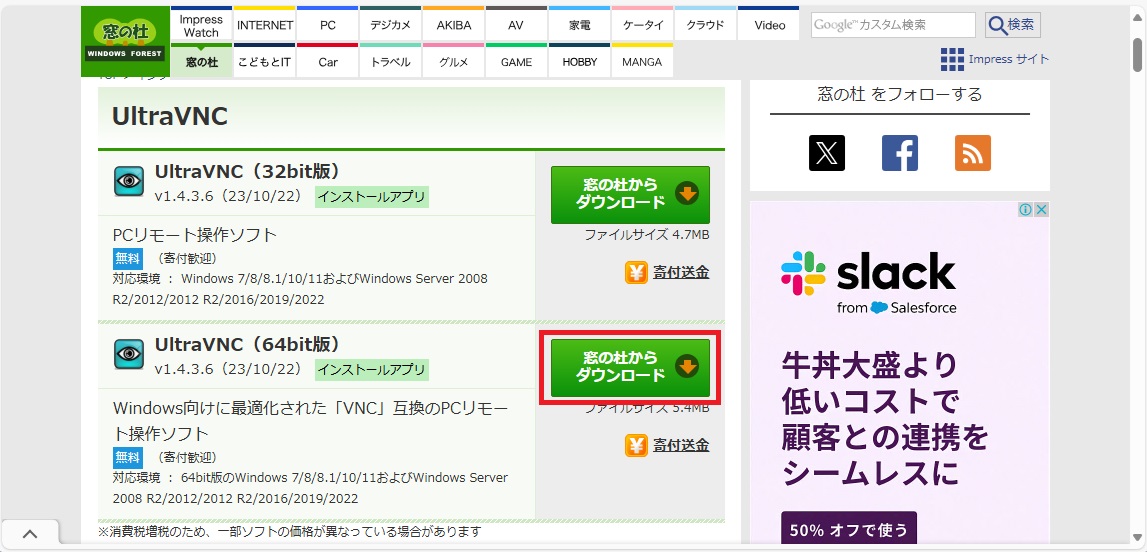Download UltraVNC 32bit版 from 窓の杜
1147x552 pixels.
click(631, 195)
